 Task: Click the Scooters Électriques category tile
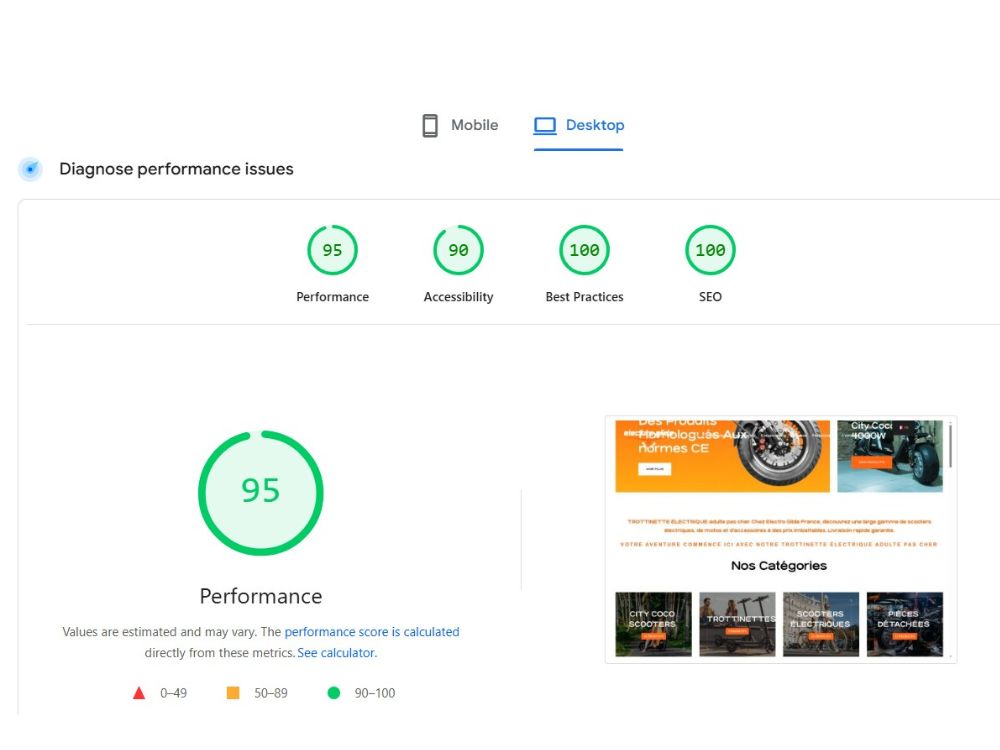[x=821, y=624]
